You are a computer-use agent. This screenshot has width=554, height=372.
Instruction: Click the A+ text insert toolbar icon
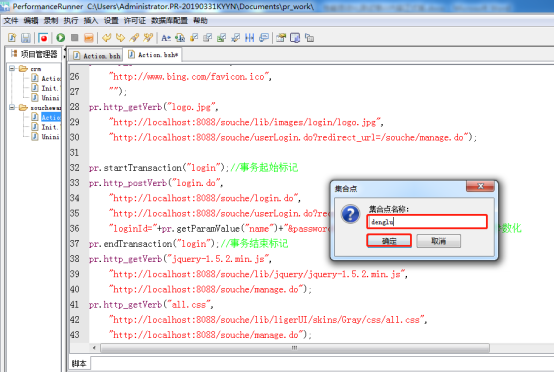pyautogui.click(x=166, y=37)
